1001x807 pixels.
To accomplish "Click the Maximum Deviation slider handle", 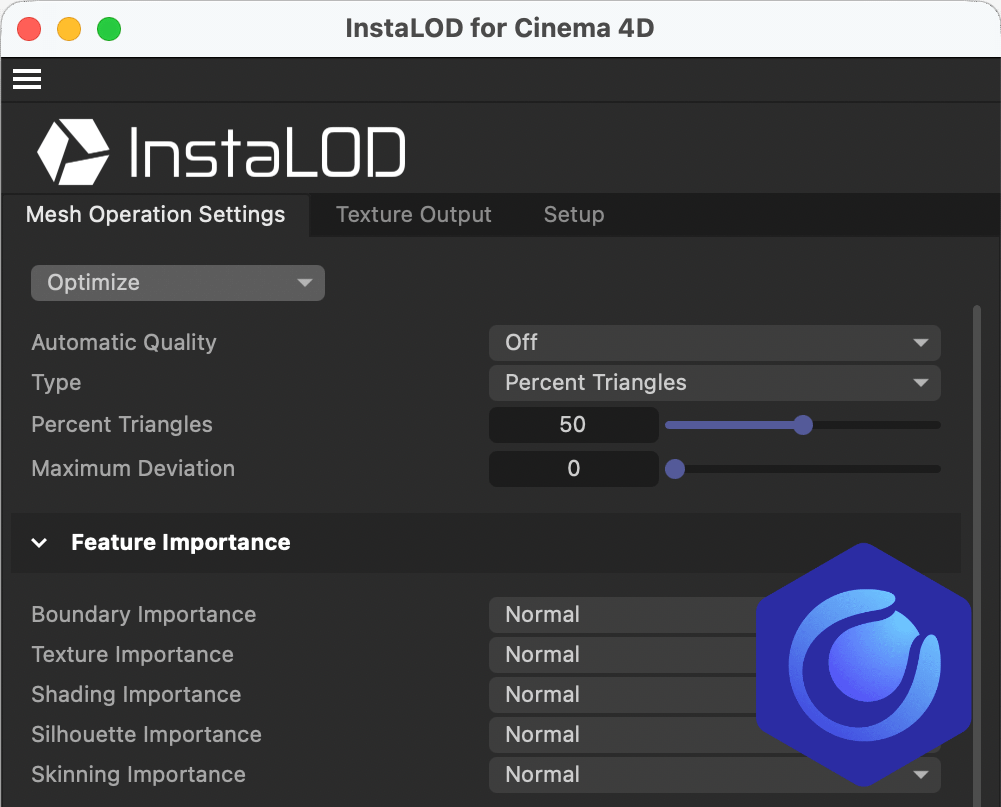I will pyautogui.click(x=675, y=469).
